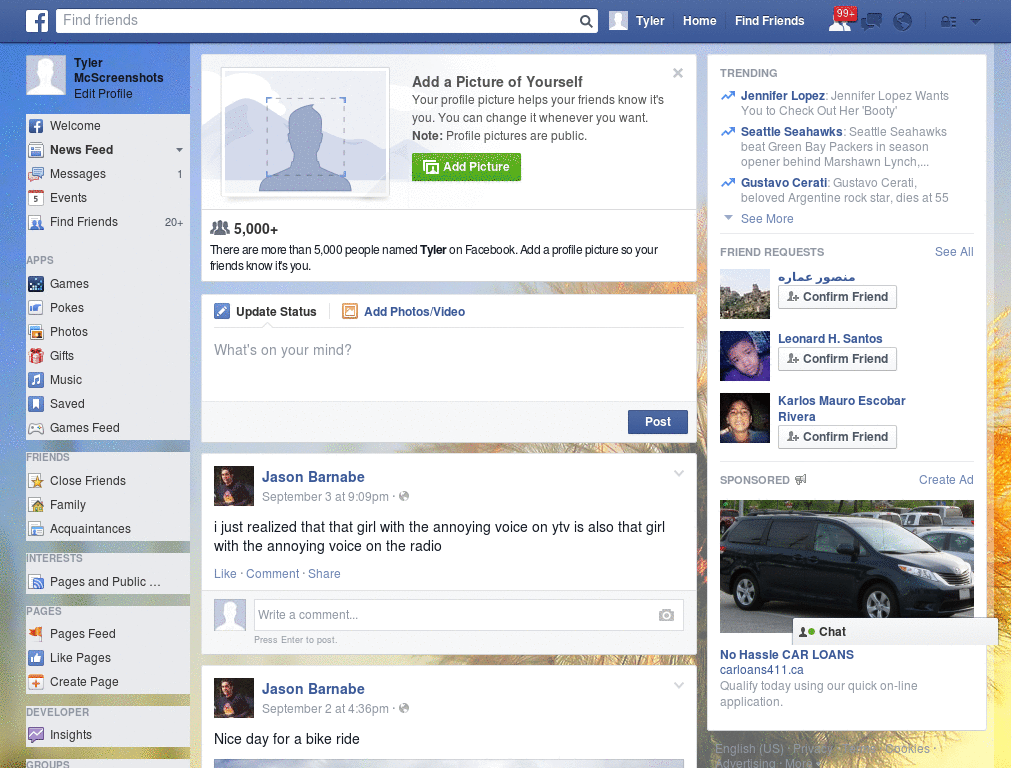Image resolution: width=1024 pixels, height=768 pixels.
Task: Click Comment under the ytv post
Action: click(272, 574)
